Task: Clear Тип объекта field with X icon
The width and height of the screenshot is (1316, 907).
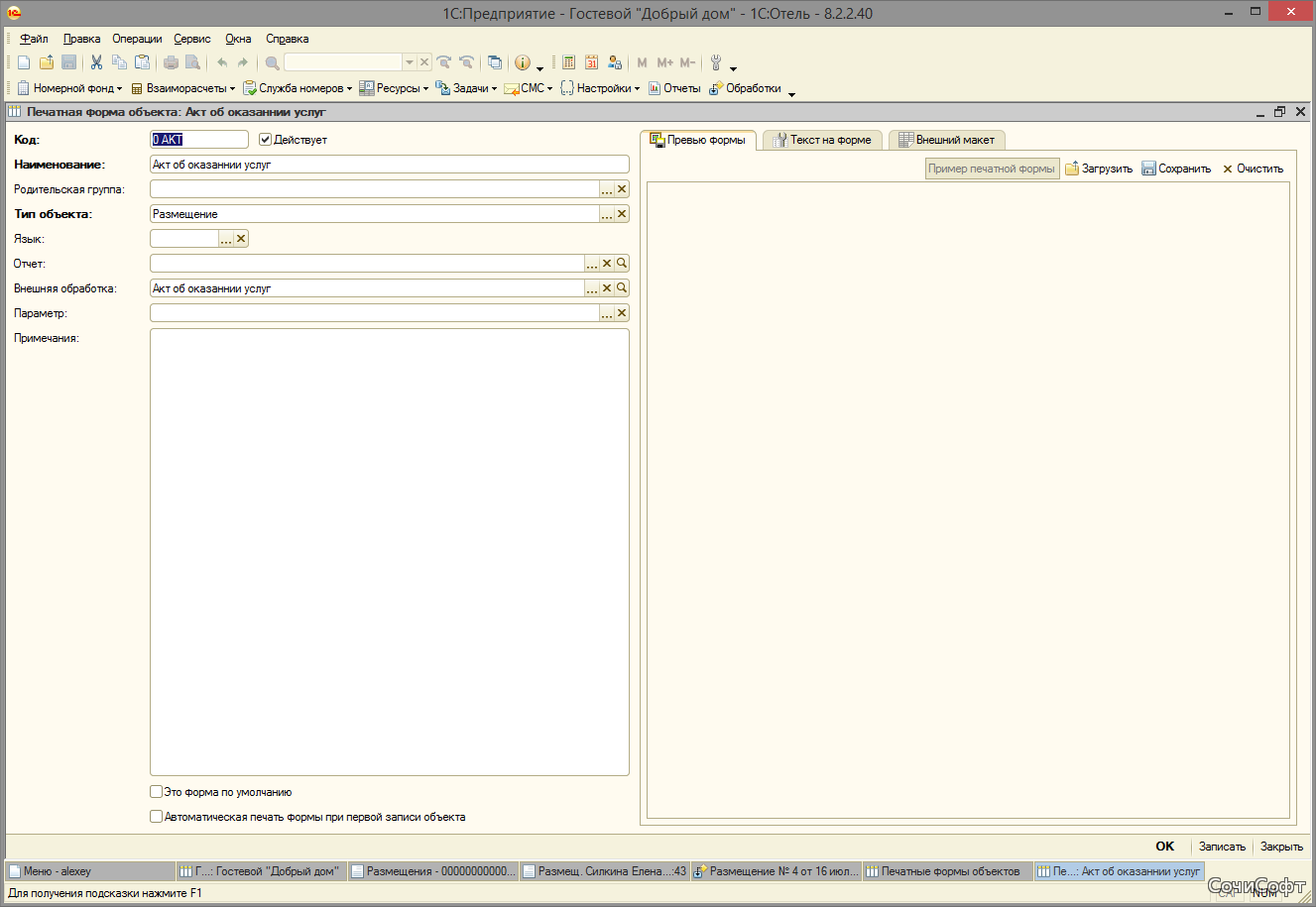Action: 622,214
